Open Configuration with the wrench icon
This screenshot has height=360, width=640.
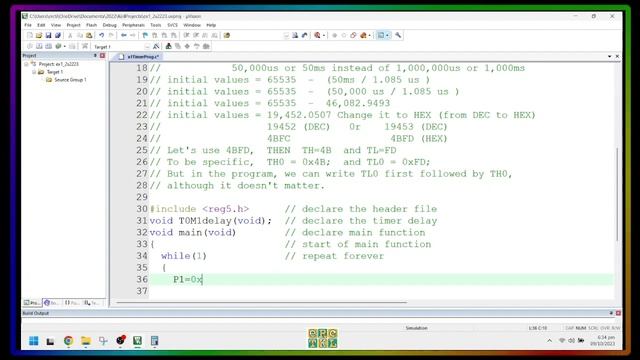pos(398,36)
